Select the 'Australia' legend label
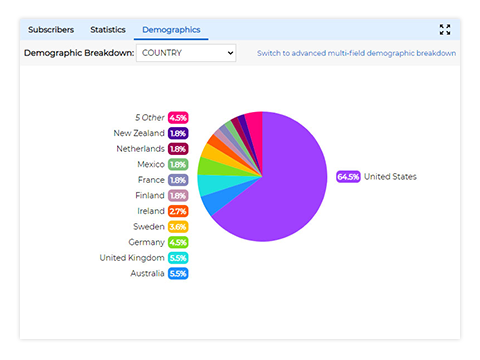Screen dimensions: 480x360 (147, 274)
